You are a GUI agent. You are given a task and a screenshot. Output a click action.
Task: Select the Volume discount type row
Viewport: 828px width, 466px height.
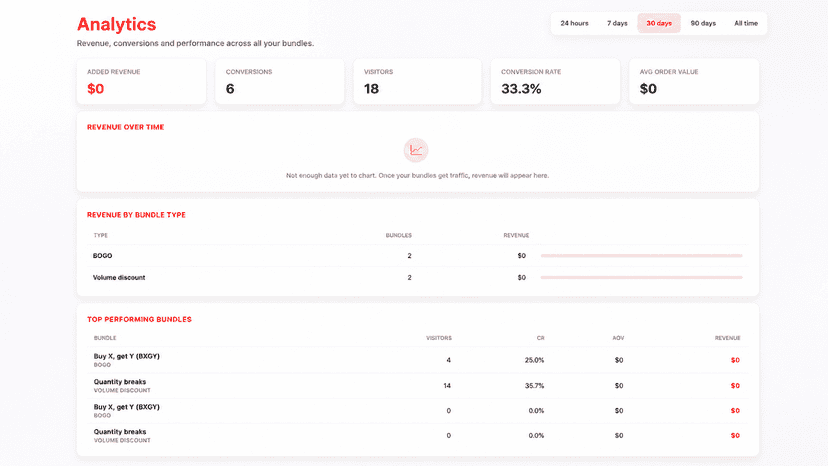(x=417, y=277)
